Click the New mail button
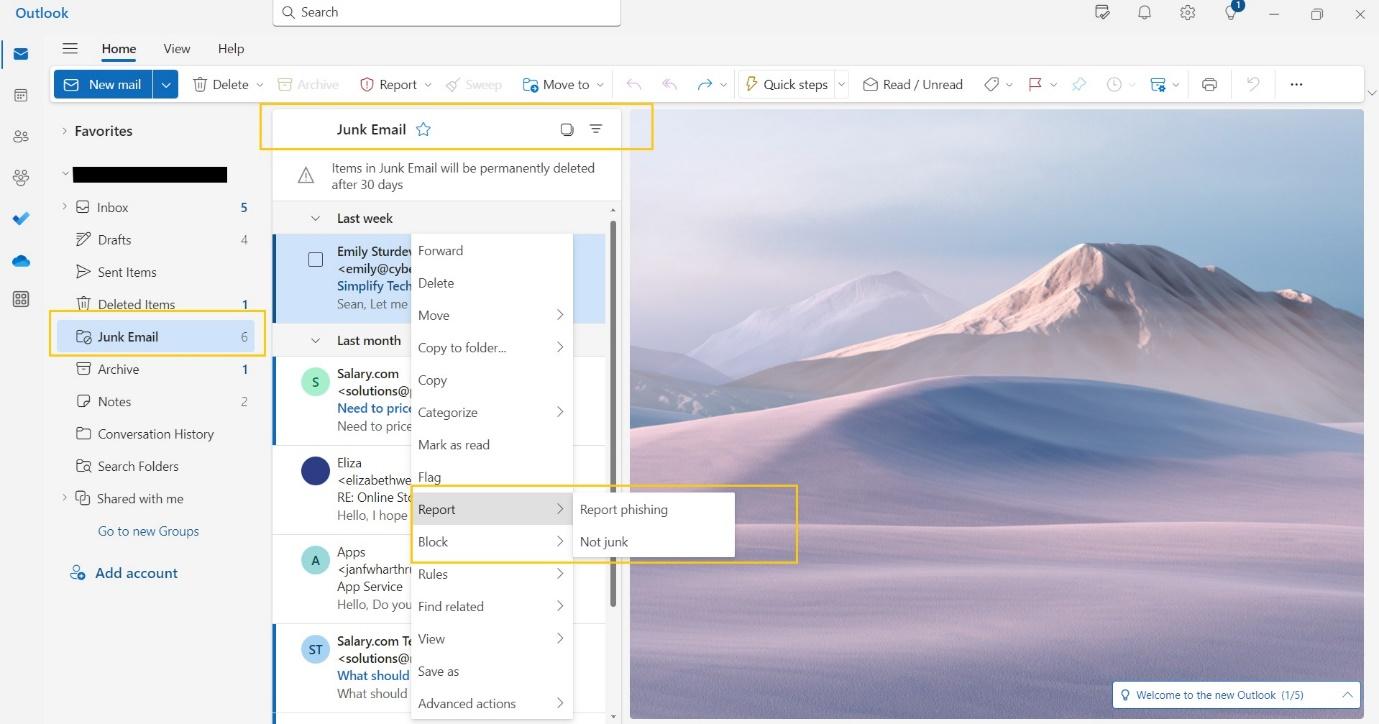 pos(103,84)
